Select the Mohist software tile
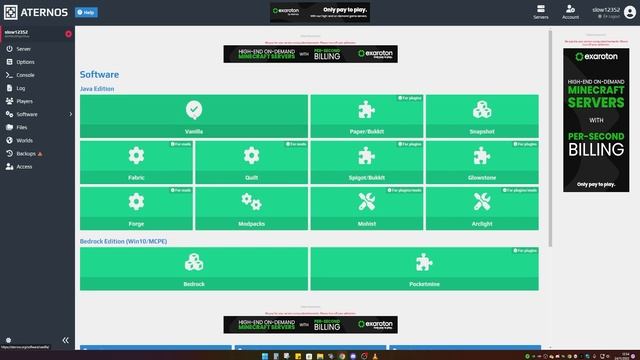This screenshot has width=640, height=360. [x=367, y=209]
